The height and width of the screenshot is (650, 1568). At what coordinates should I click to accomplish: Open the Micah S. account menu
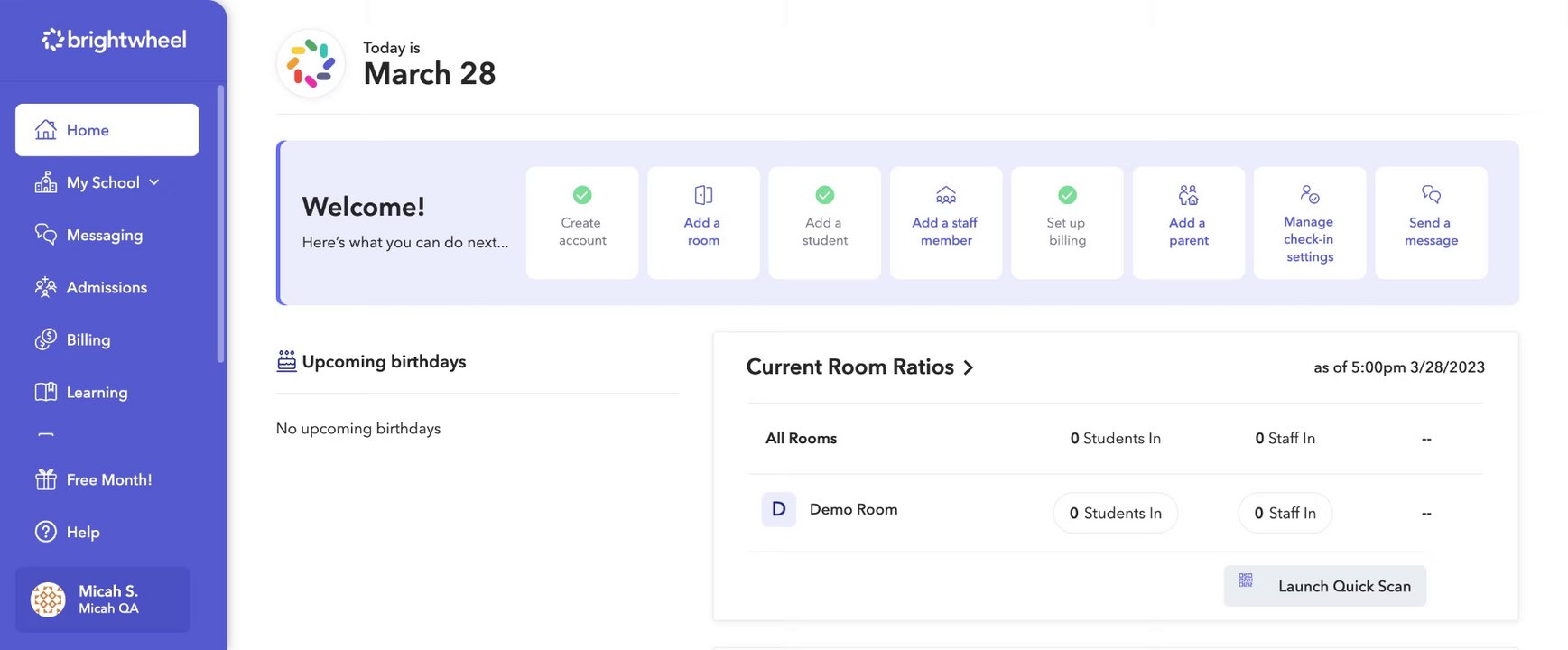(103, 599)
